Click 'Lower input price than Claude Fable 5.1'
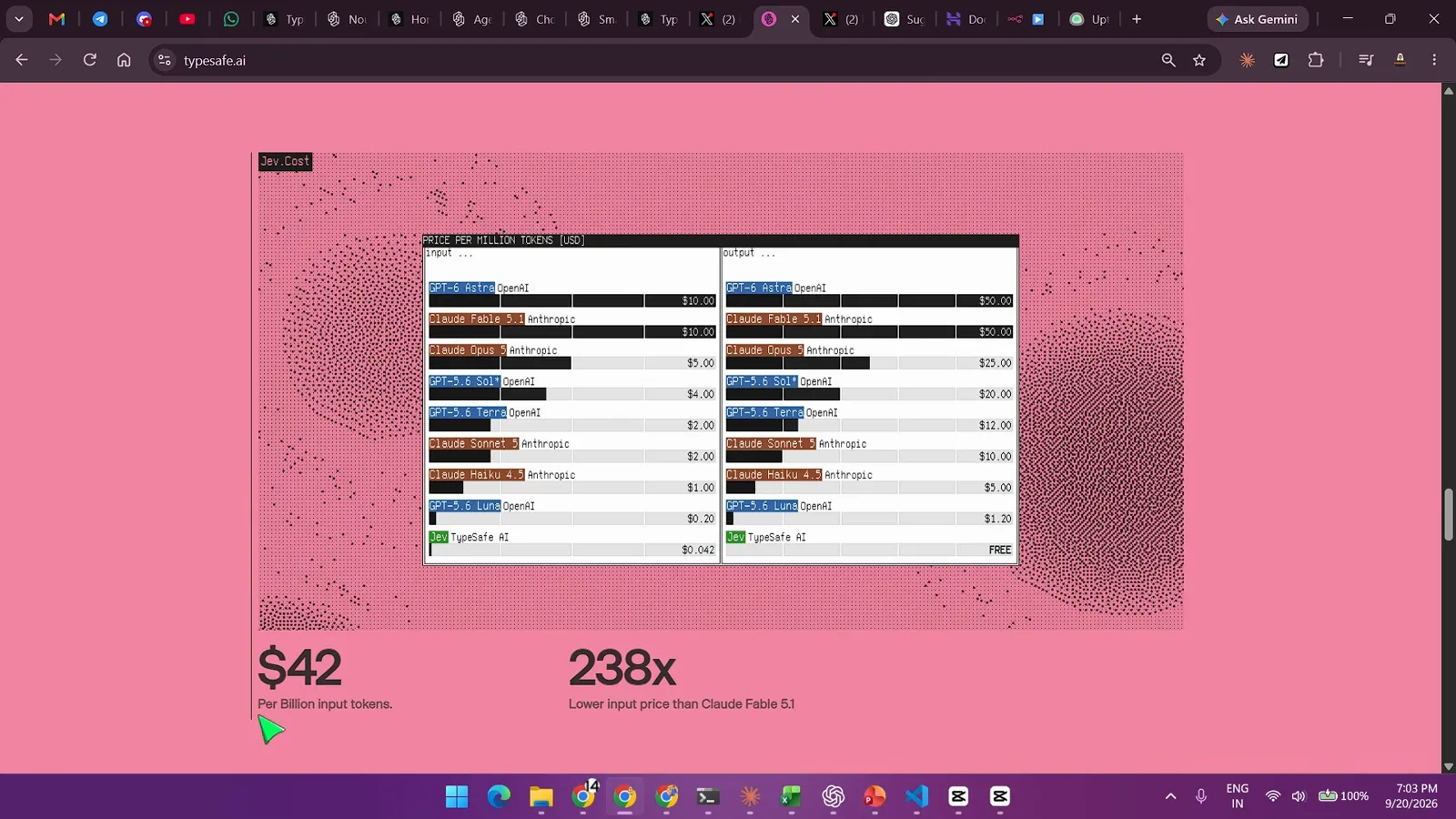The height and width of the screenshot is (819, 1456). tap(682, 704)
